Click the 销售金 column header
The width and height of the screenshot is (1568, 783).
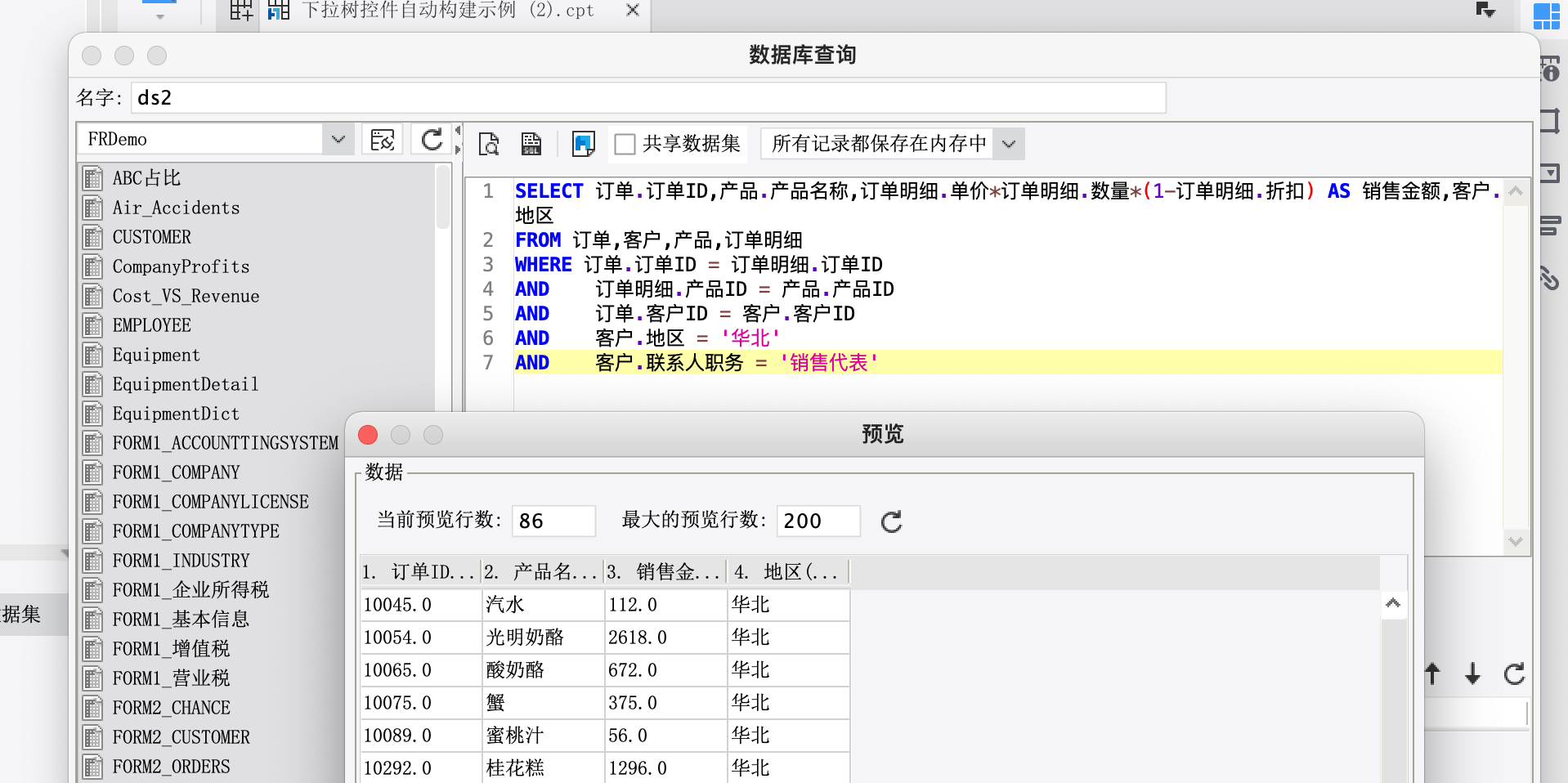(665, 572)
